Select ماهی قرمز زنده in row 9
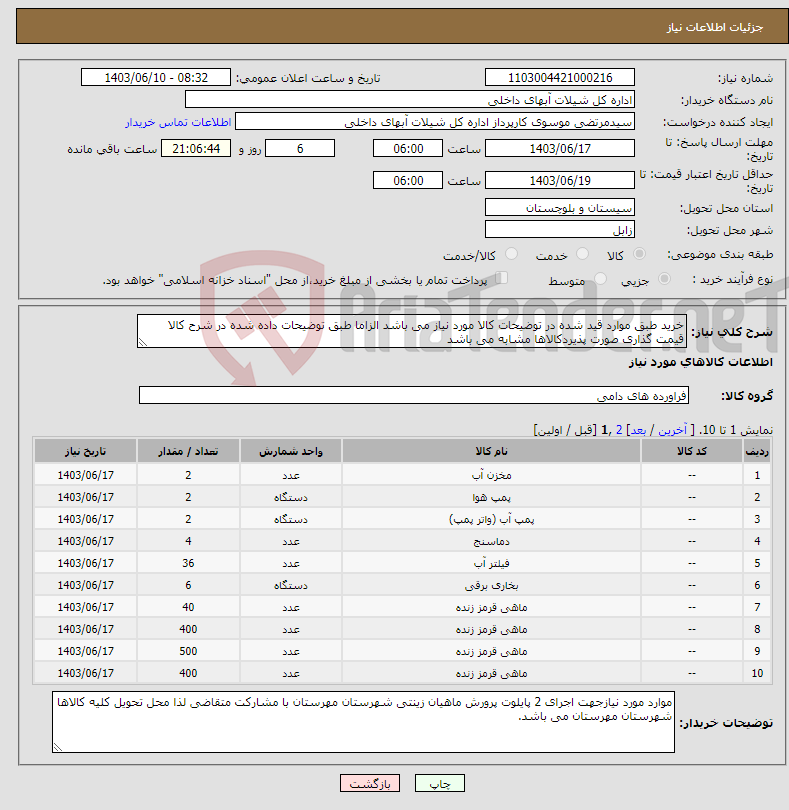Viewport: 789px width, 810px height. pos(491,651)
